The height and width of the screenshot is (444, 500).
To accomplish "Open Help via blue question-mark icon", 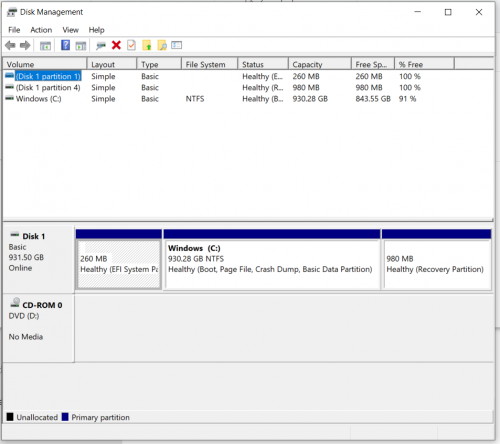I will coord(65,45).
